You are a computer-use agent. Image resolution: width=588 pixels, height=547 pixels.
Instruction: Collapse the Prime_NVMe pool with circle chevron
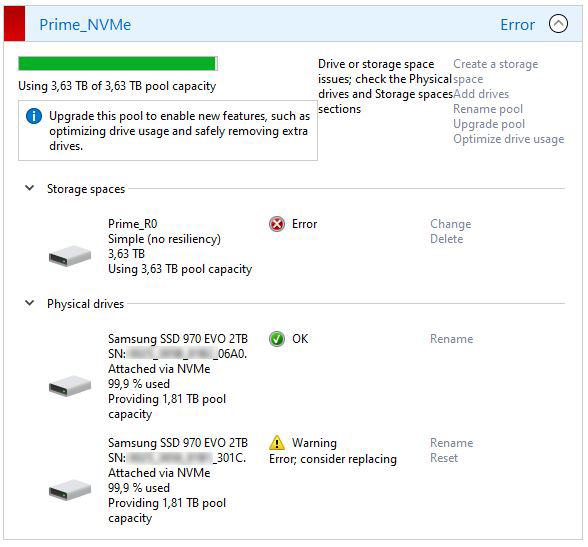tap(558, 24)
